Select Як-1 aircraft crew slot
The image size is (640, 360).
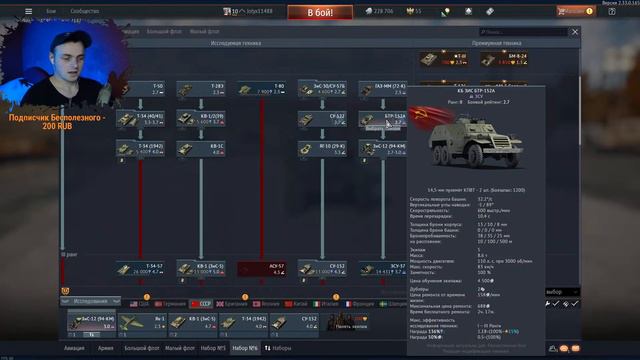point(142,325)
